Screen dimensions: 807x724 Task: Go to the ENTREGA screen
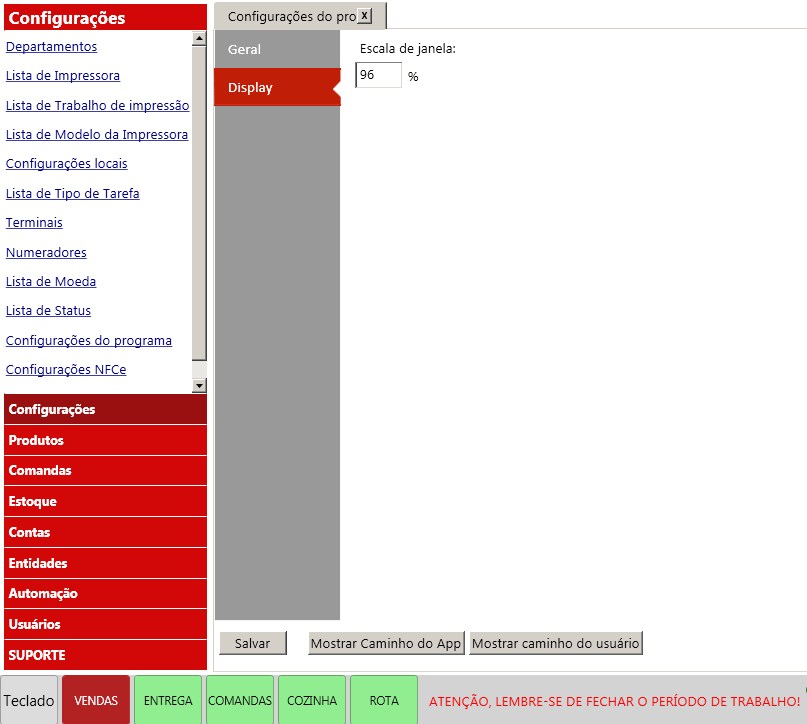coord(168,700)
